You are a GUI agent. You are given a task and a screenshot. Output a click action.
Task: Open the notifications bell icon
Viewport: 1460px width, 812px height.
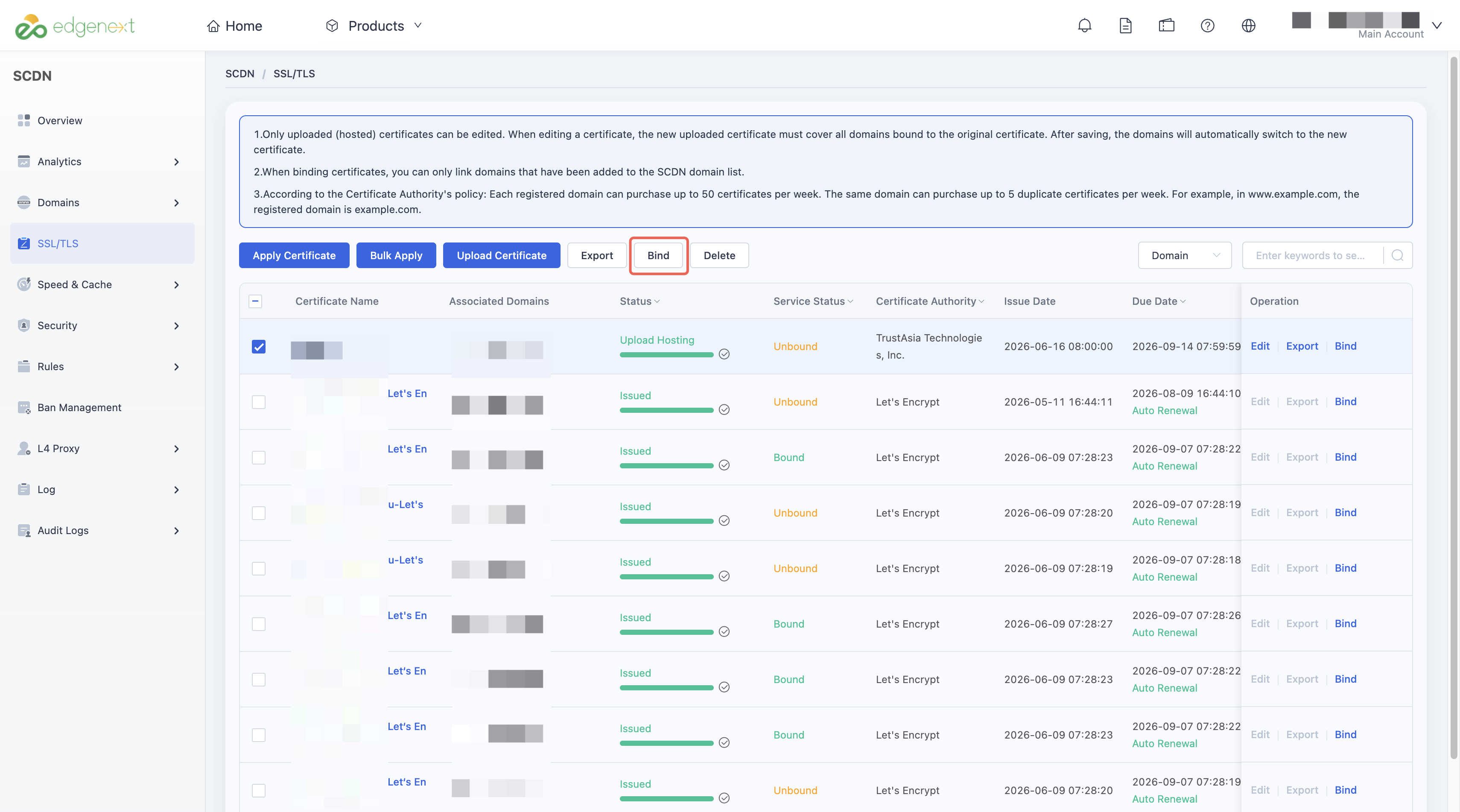click(x=1084, y=26)
